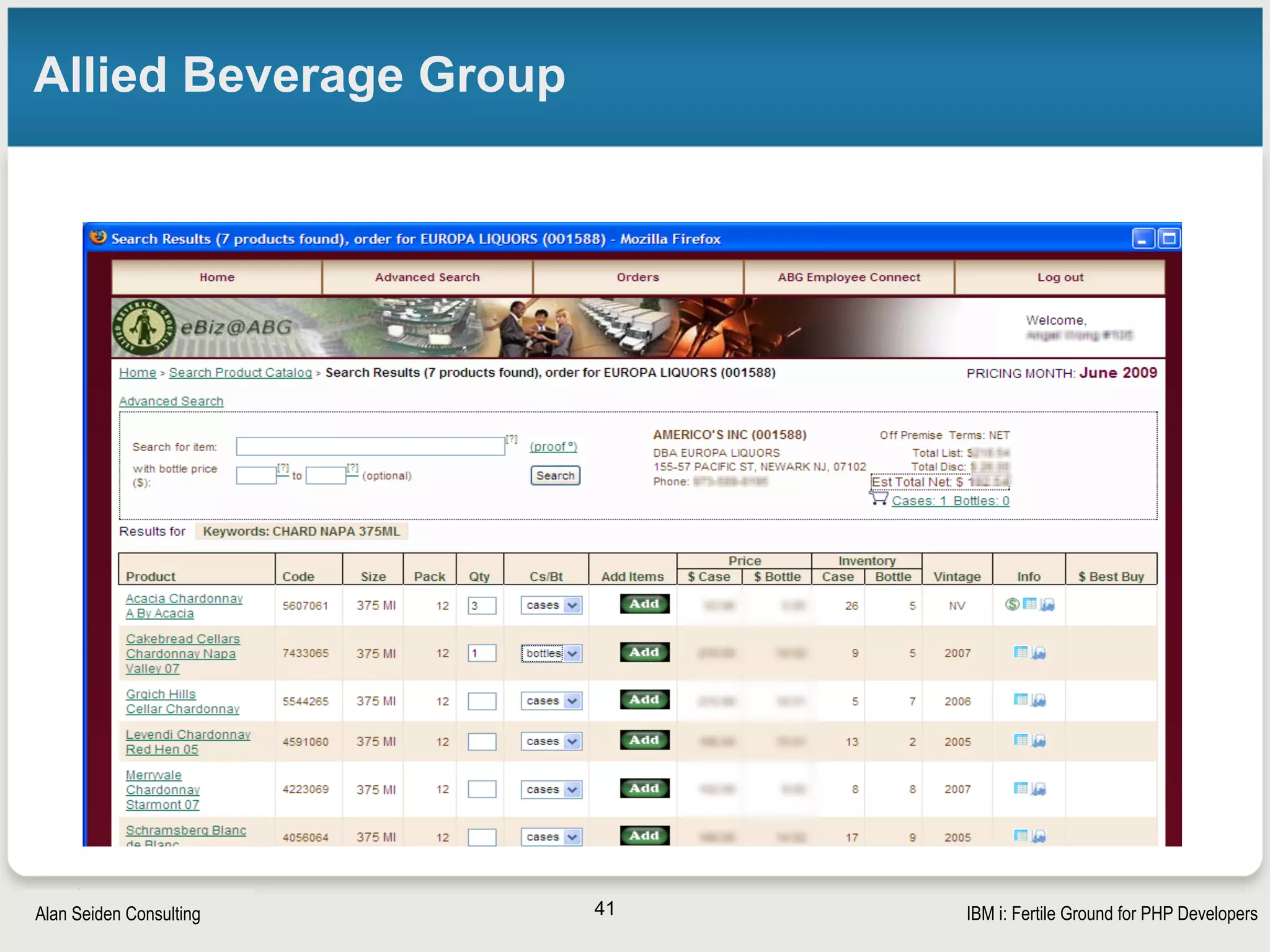Viewport: 1270px width, 952px height.
Task: Open the Advanced Search navigation tab
Action: [x=427, y=277]
